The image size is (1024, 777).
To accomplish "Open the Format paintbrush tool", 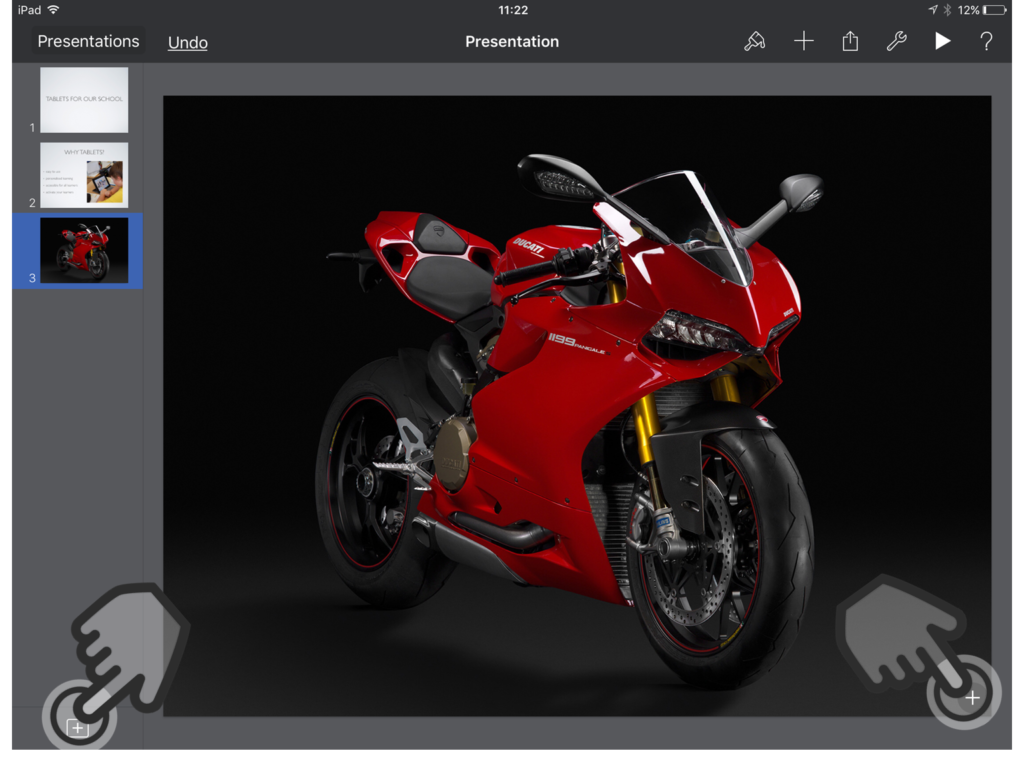I will click(x=754, y=42).
